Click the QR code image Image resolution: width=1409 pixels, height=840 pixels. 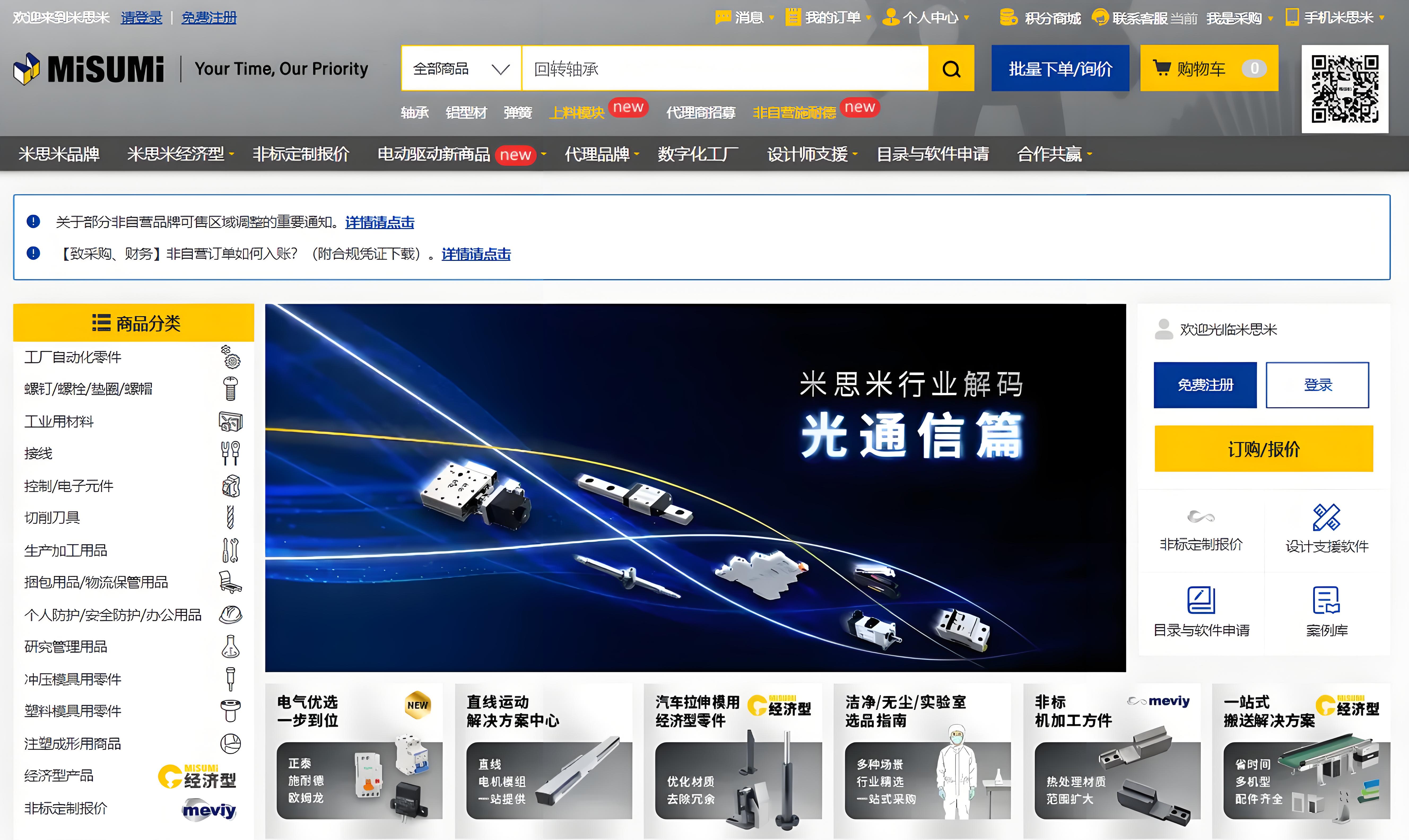(x=1345, y=89)
